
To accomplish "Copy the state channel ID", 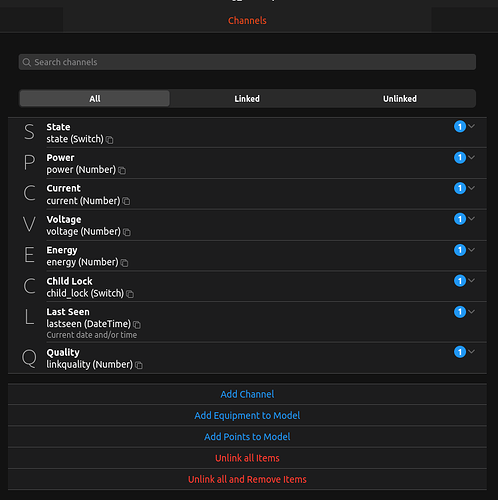I will click(110, 140).
